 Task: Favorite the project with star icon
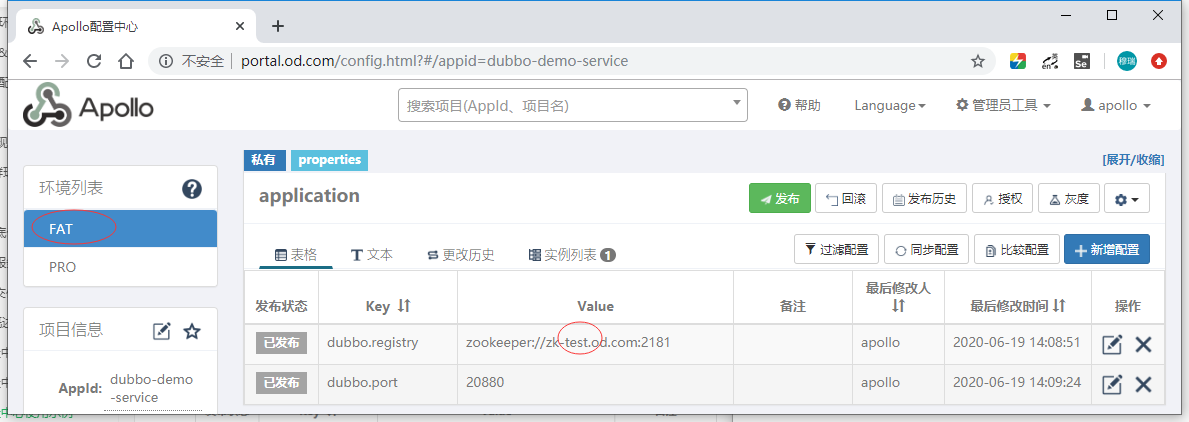point(193,331)
